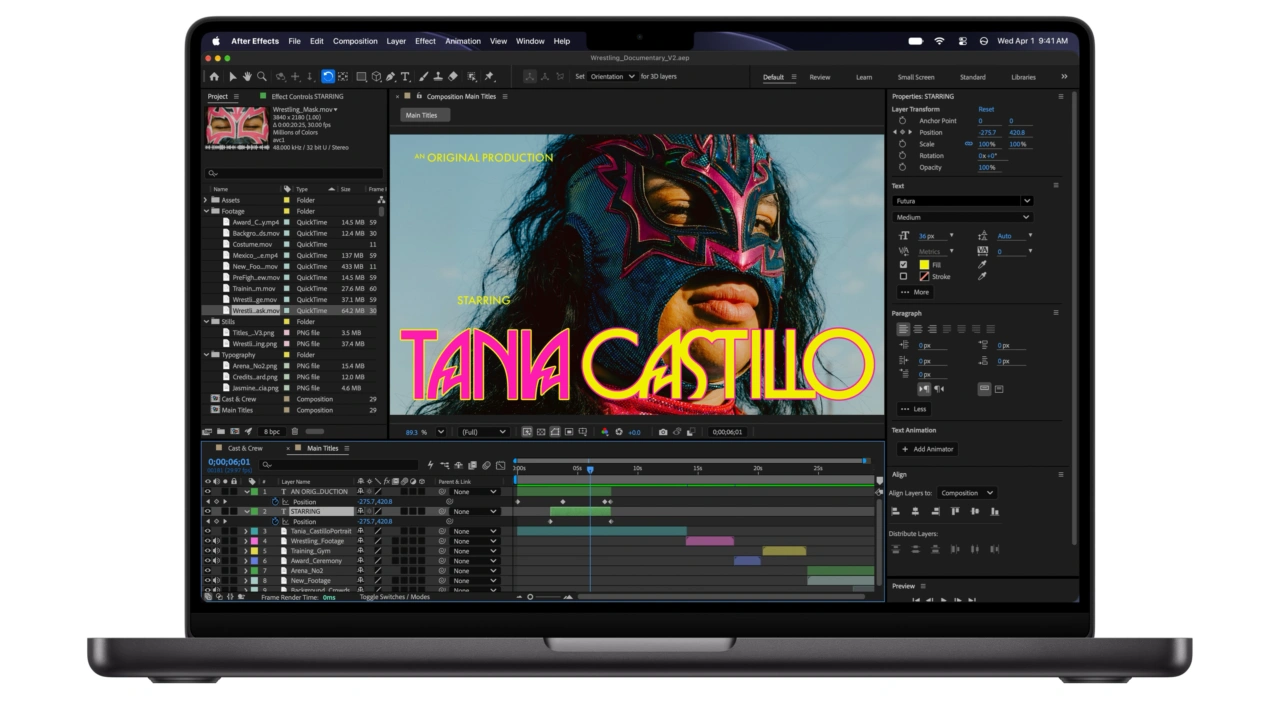Switch to the Review workspace

(820, 77)
